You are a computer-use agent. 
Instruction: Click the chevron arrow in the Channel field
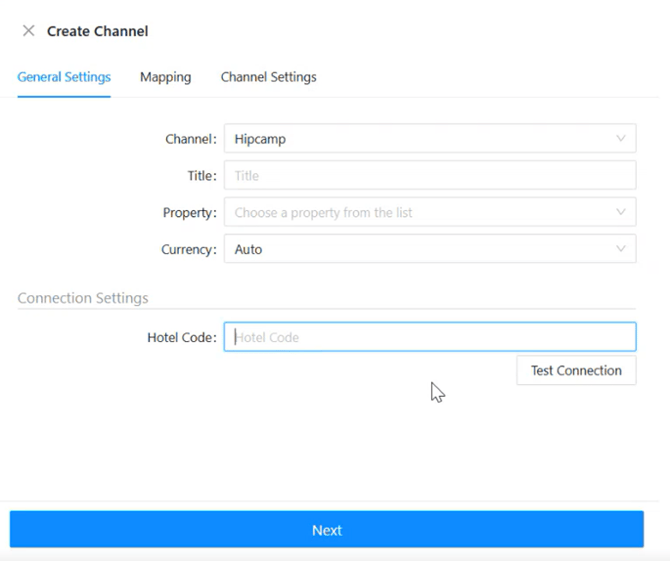(621, 139)
